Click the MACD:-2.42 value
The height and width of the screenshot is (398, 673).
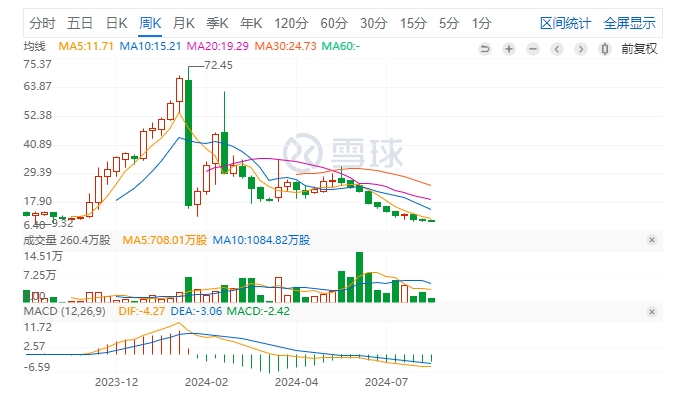(258, 311)
